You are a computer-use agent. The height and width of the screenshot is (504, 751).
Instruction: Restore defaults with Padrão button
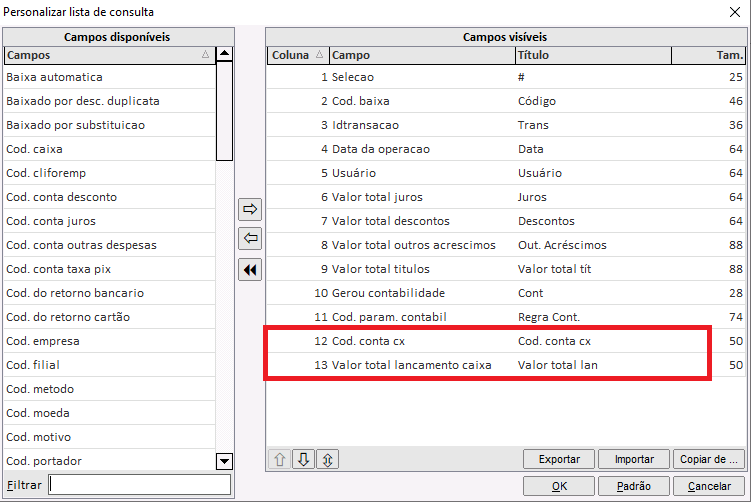click(634, 486)
